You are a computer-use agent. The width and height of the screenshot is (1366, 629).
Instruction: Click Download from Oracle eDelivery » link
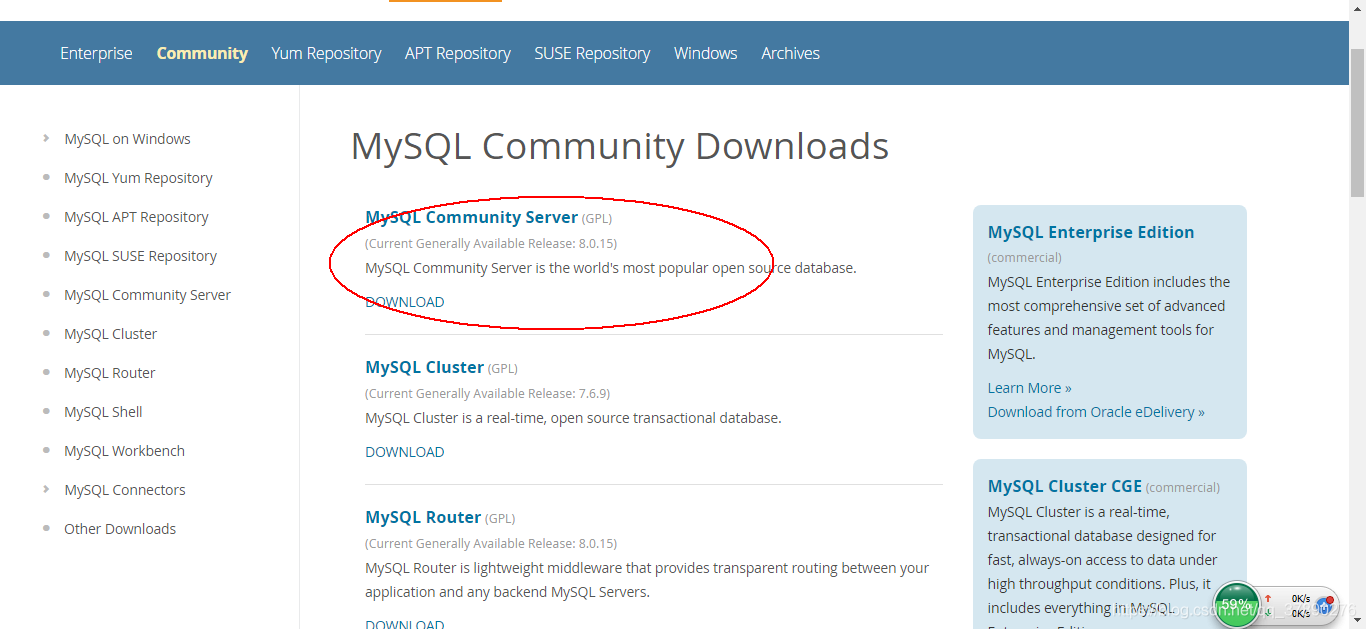(1096, 412)
